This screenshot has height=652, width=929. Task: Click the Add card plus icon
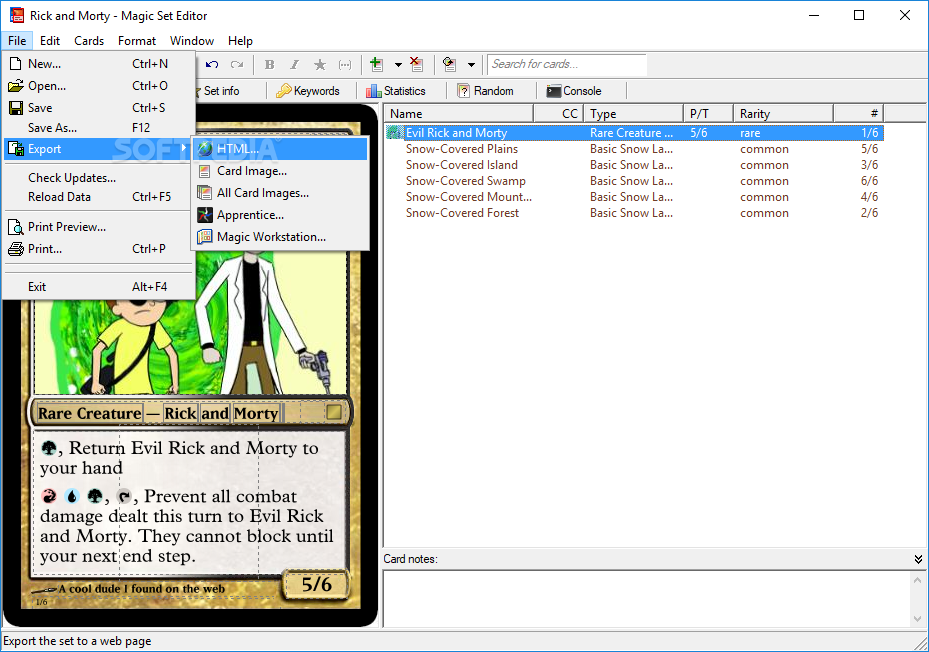coord(376,65)
